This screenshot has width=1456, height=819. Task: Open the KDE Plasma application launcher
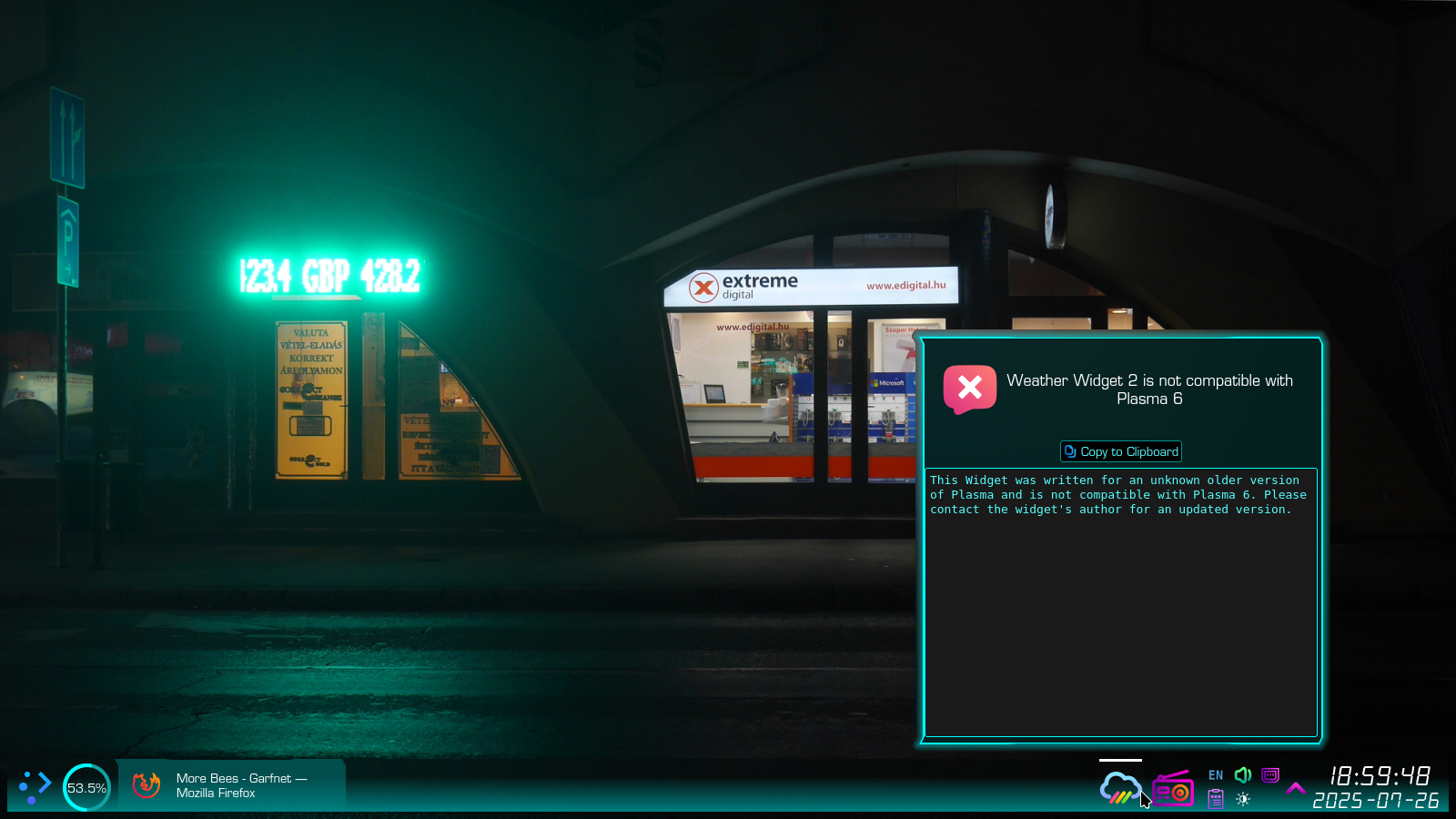(35, 787)
